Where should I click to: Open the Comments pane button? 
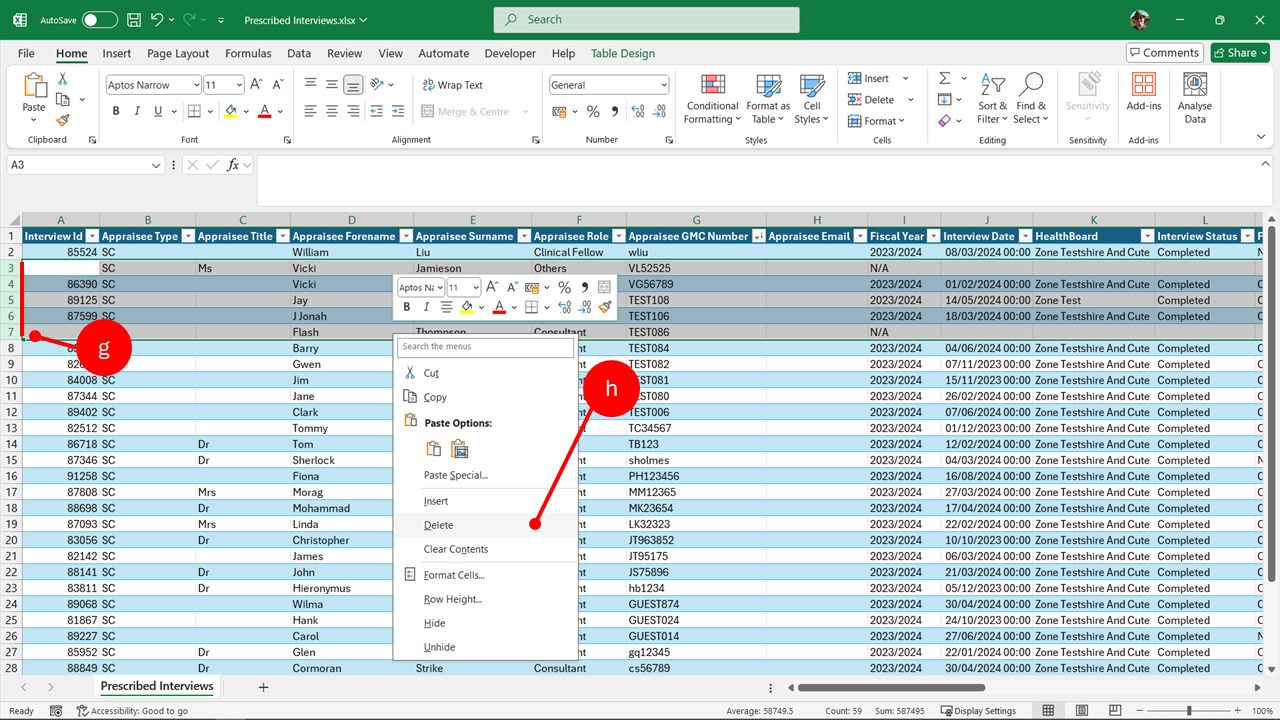click(x=1164, y=53)
